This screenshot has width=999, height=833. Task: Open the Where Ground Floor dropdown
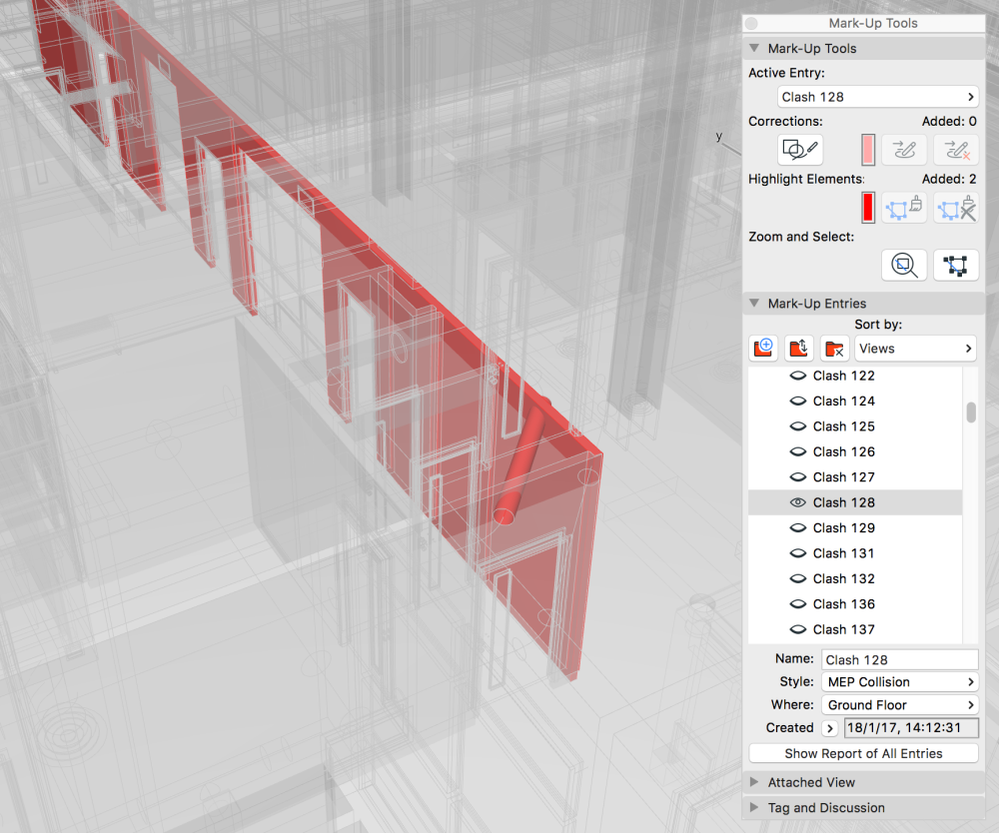click(x=900, y=705)
